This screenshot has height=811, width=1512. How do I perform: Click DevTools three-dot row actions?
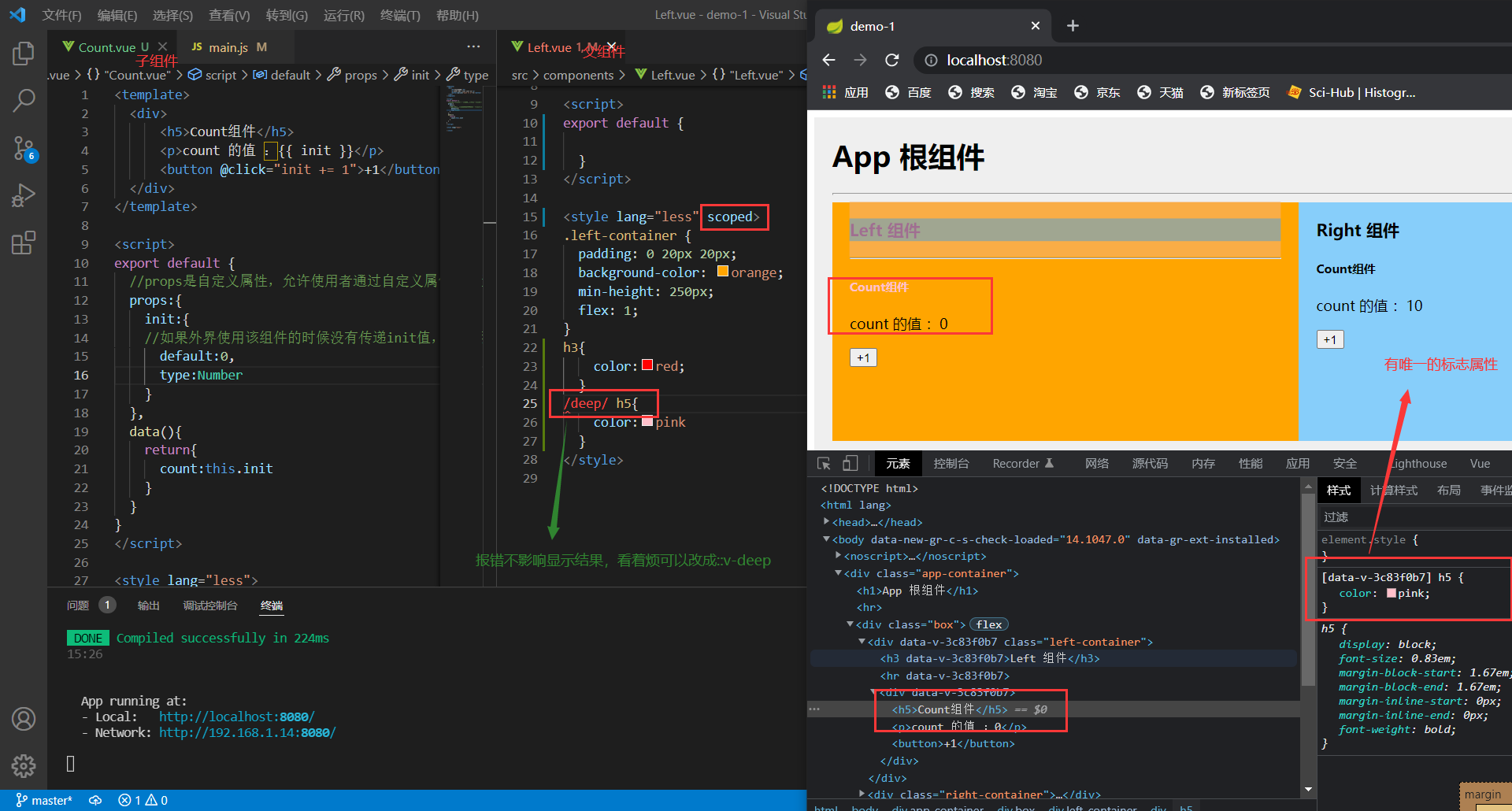tap(814, 709)
